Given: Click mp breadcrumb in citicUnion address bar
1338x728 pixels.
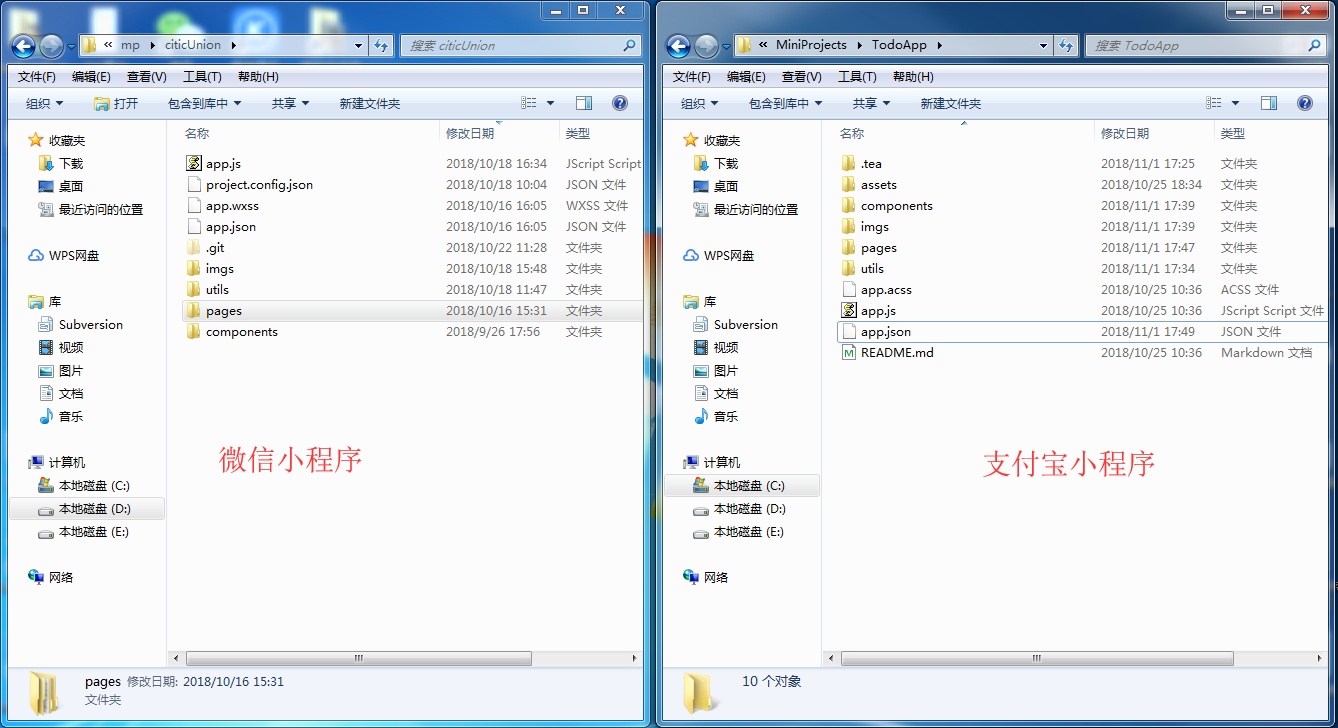Looking at the screenshot, I should (130, 45).
